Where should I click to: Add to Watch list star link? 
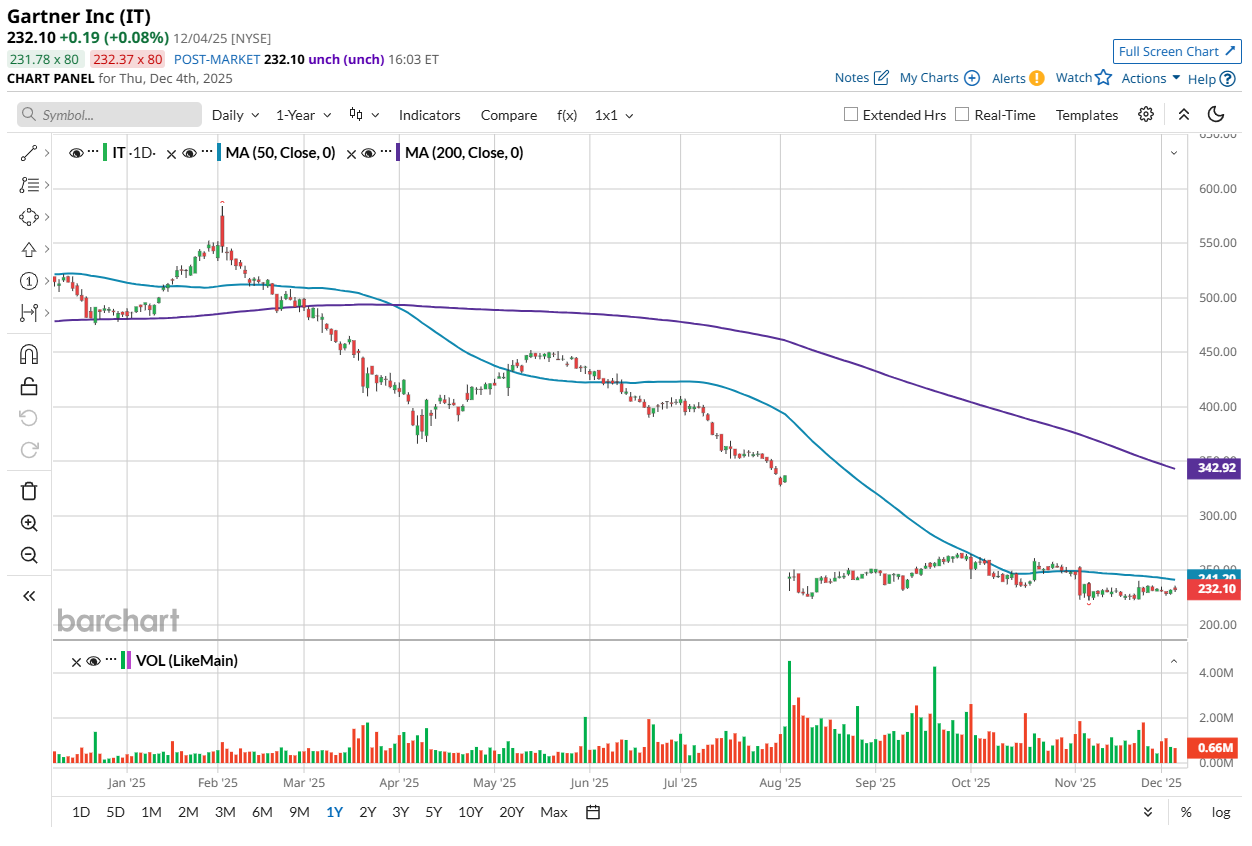1084,78
